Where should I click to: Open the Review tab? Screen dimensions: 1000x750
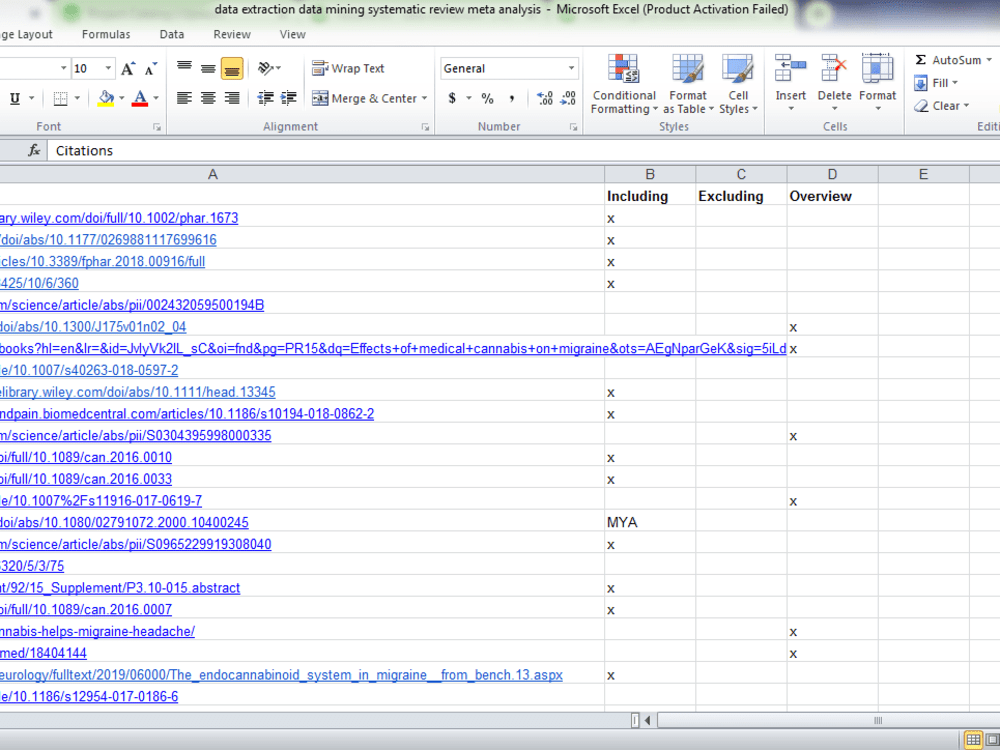pyautogui.click(x=232, y=34)
